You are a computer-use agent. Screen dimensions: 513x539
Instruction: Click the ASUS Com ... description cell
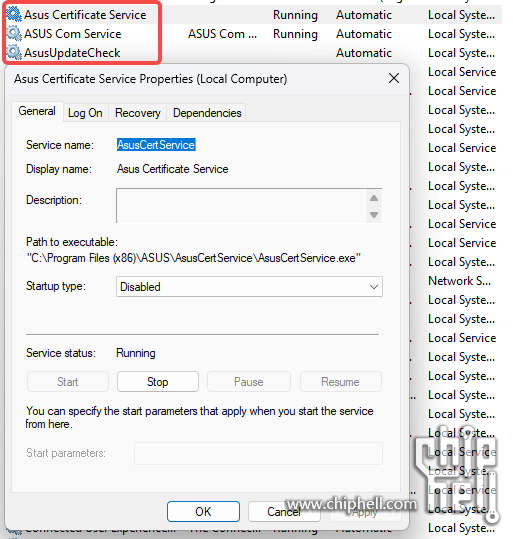[222, 34]
